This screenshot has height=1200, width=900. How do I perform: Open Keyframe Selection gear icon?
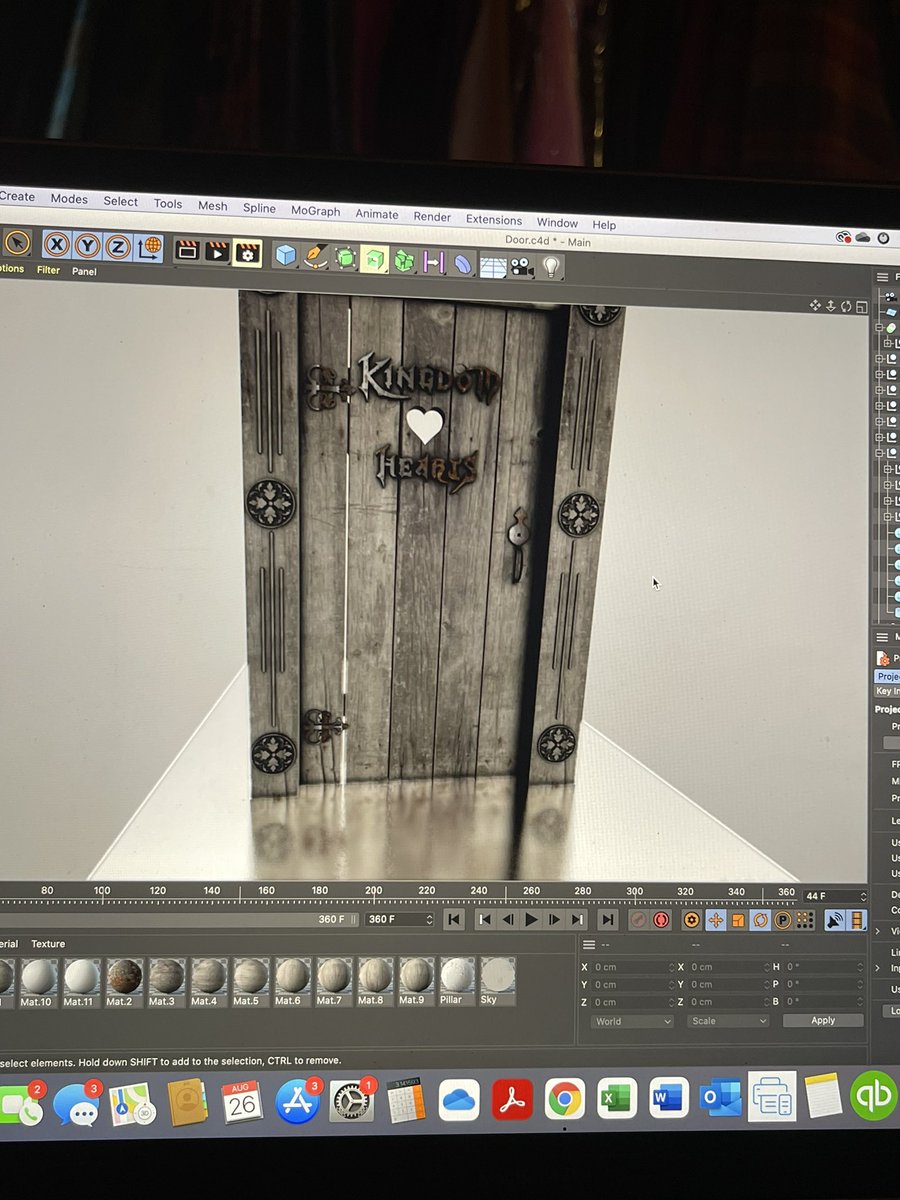[691, 920]
